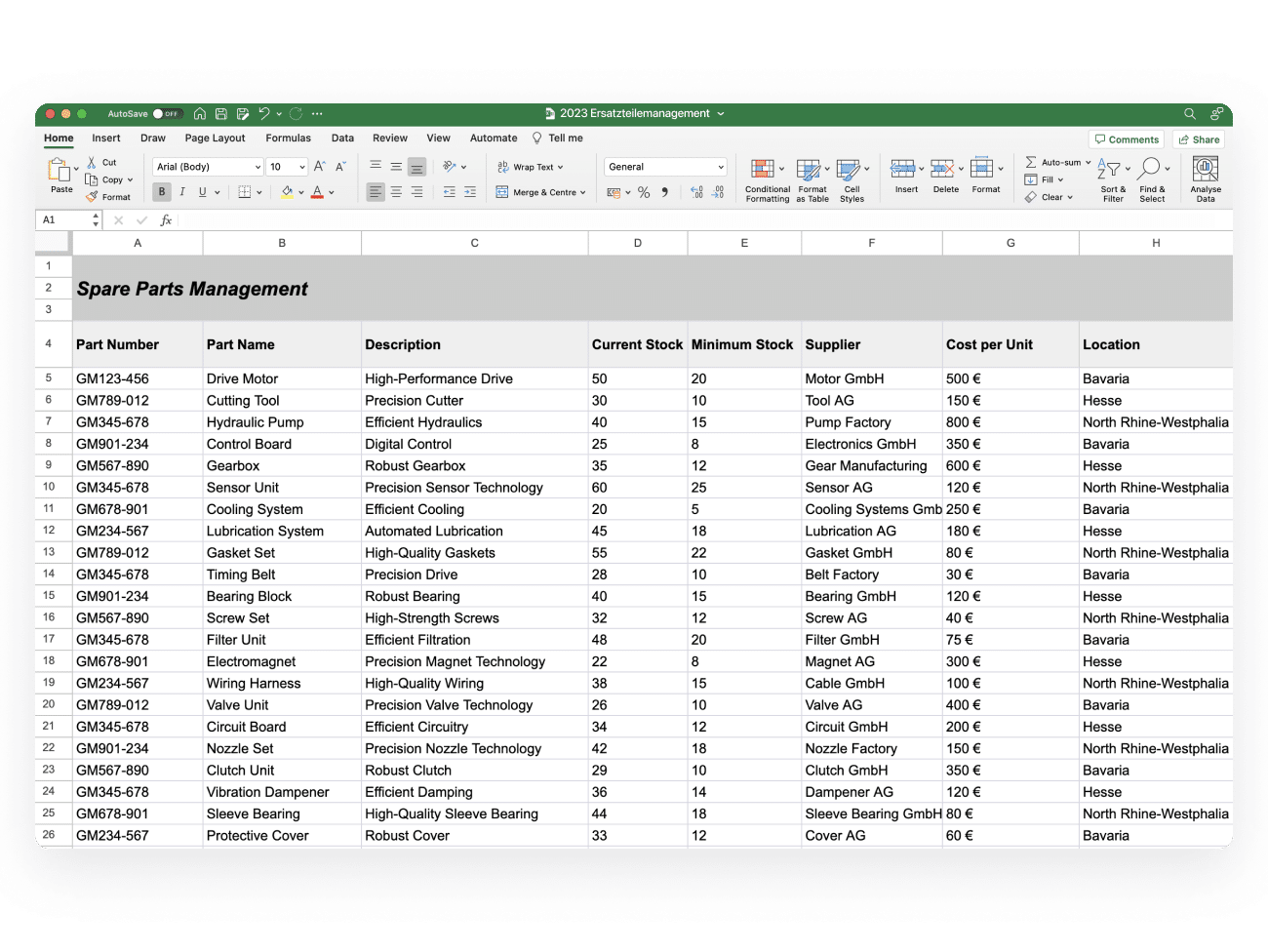The image size is (1268, 952).
Task: Open Sort & Filter
Action: pos(1113,179)
